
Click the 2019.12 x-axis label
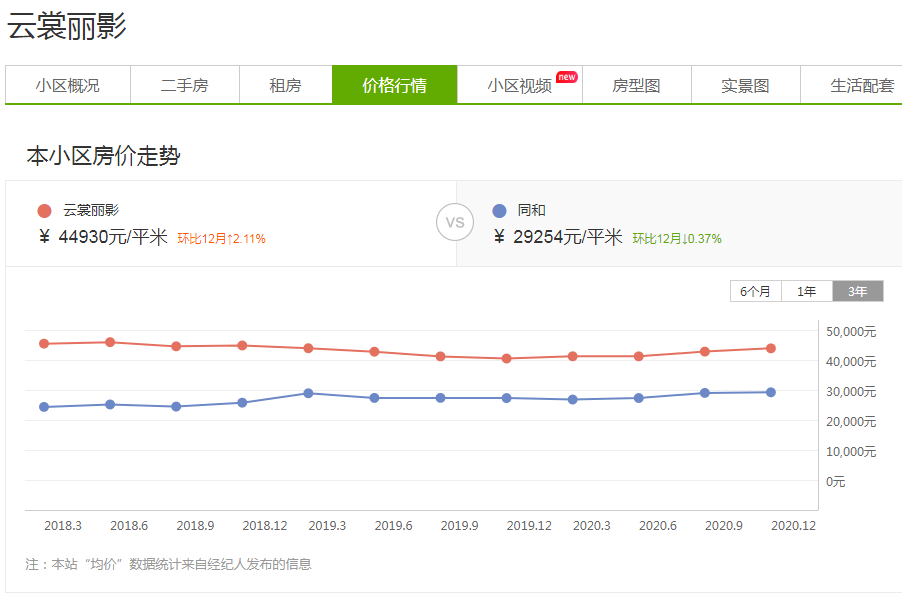[529, 525]
